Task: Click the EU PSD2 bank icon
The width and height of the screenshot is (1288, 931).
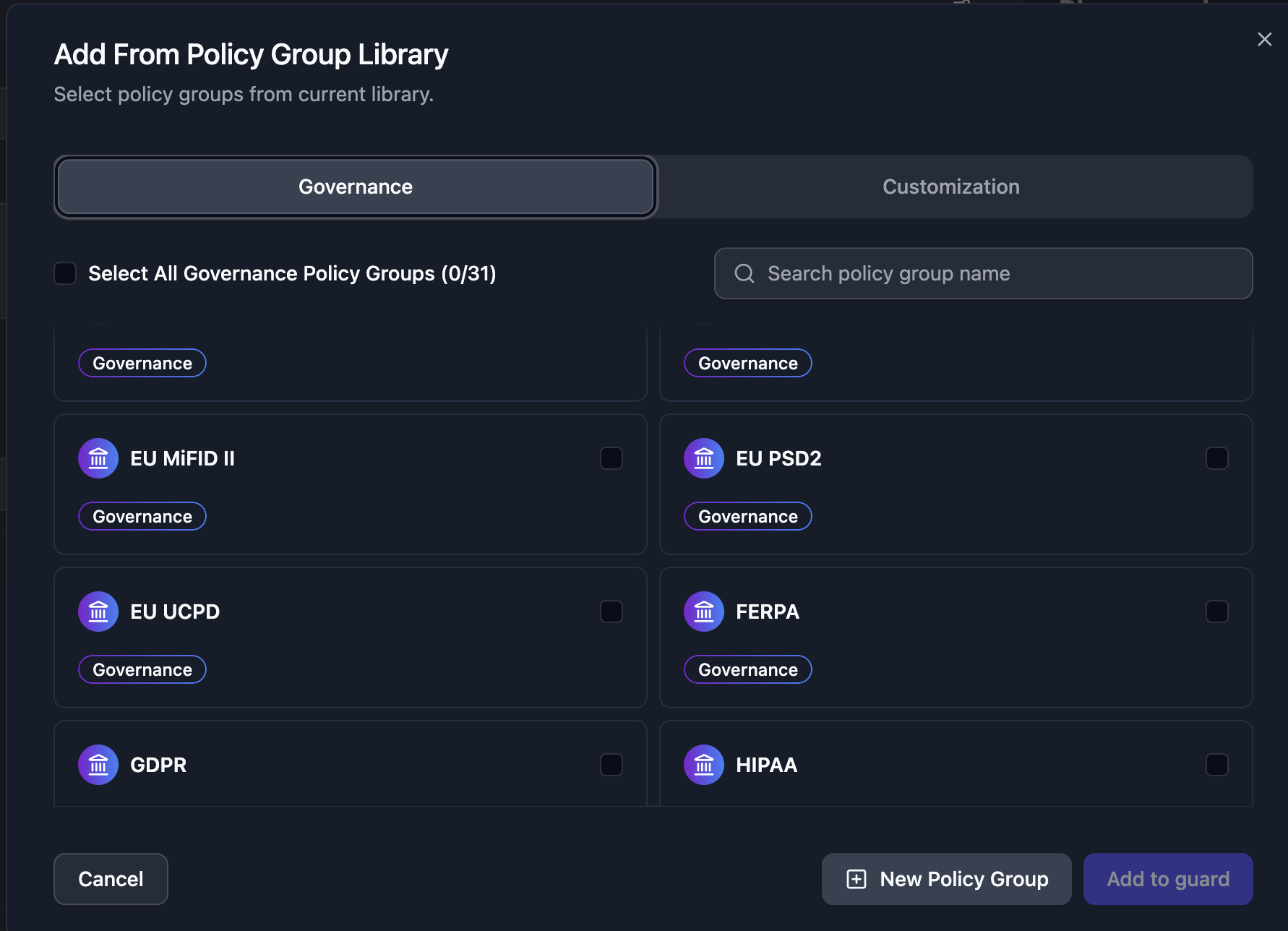Action: (x=704, y=458)
